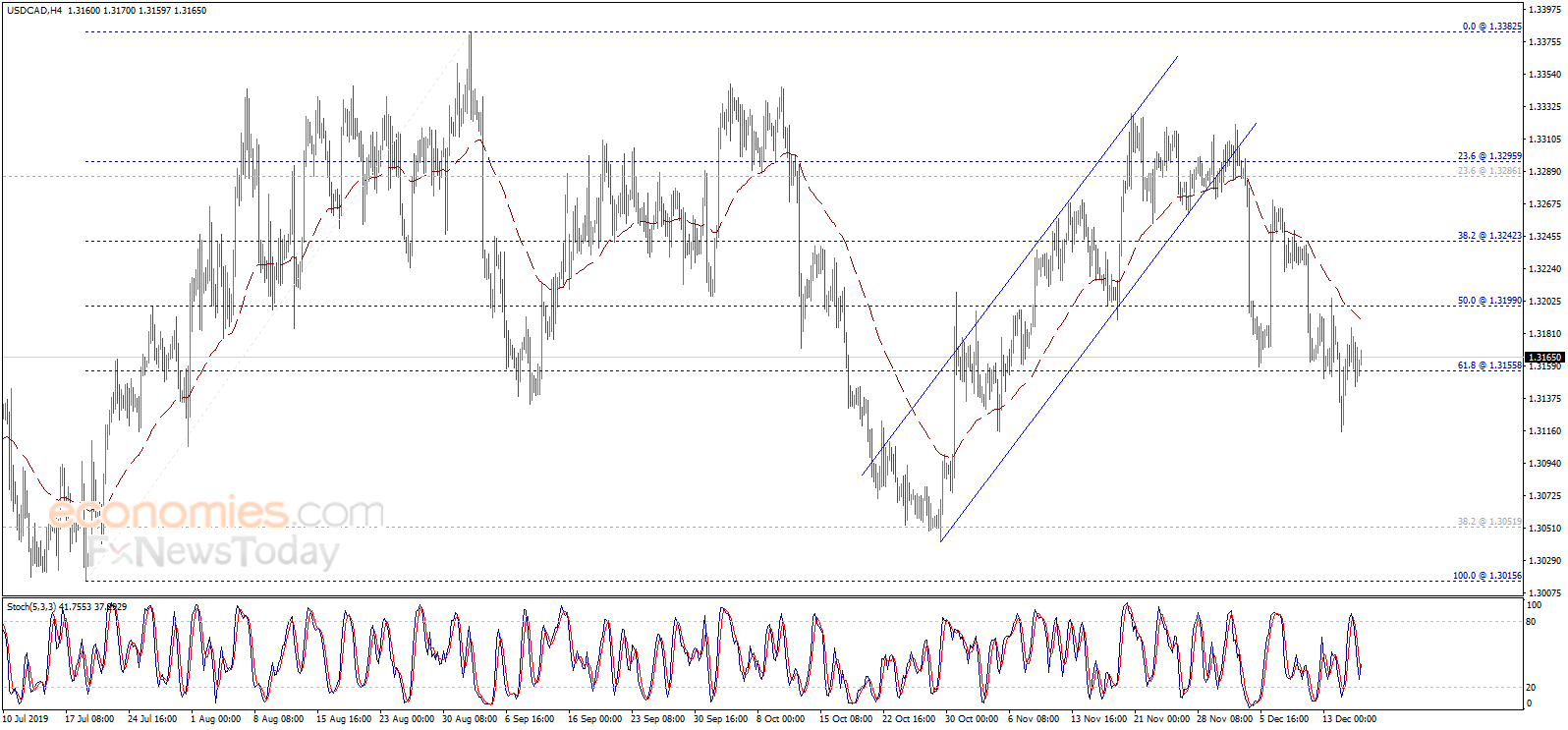Click the '6 Nov 08:00' time axis label
Viewport: 1568px width, 730px height.
(1034, 719)
